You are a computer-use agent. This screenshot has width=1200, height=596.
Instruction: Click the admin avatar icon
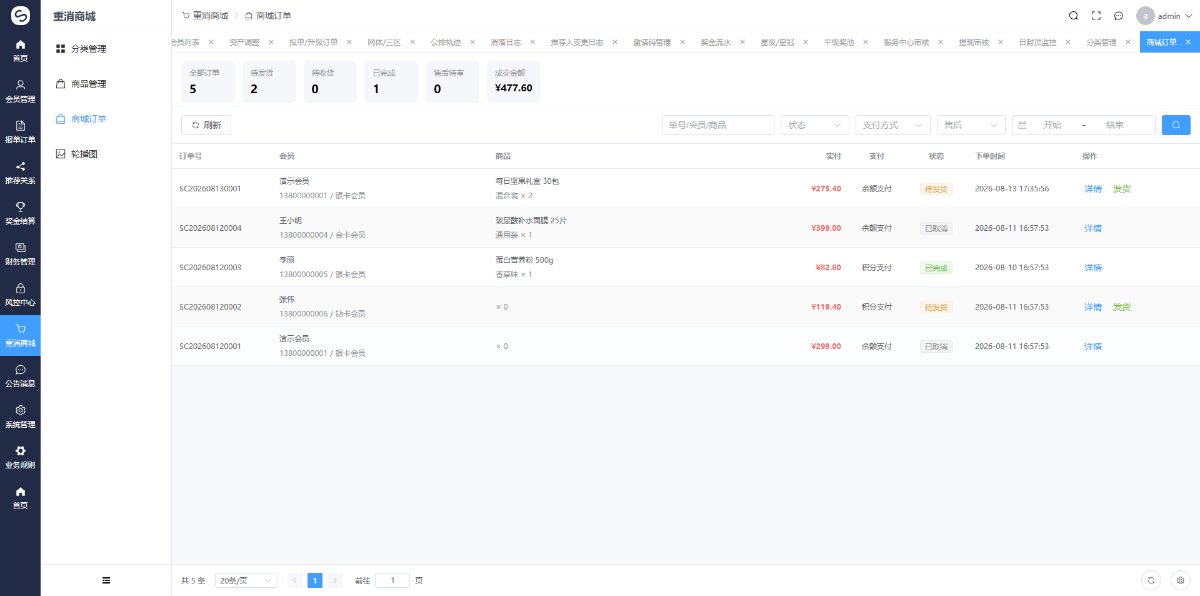pos(1145,15)
